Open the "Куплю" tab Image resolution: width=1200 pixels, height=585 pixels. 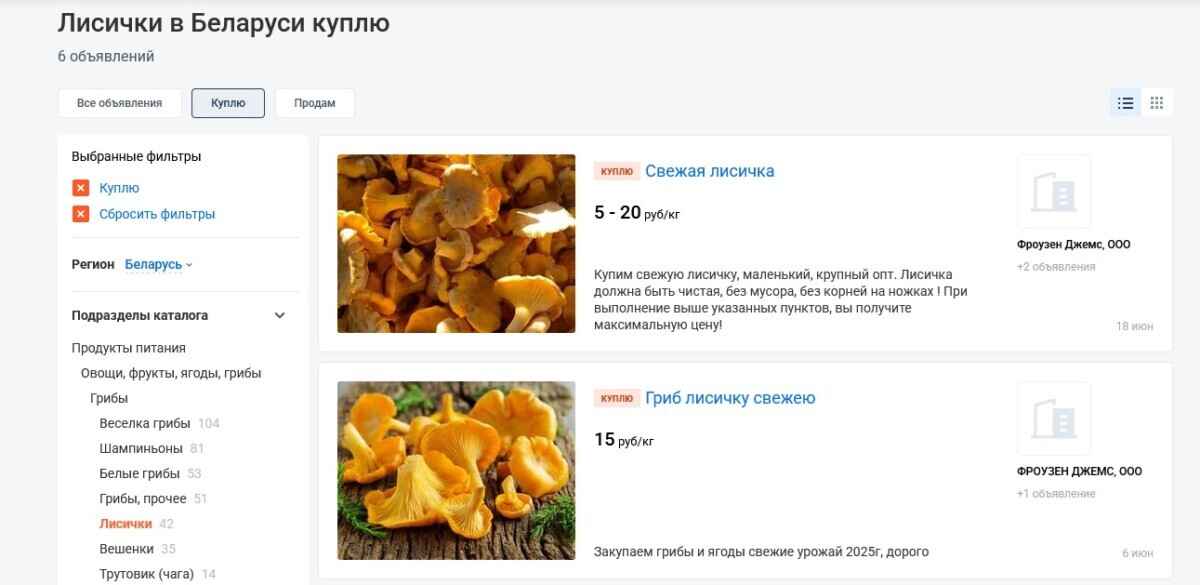pyautogui.click(x=228, y=103)
